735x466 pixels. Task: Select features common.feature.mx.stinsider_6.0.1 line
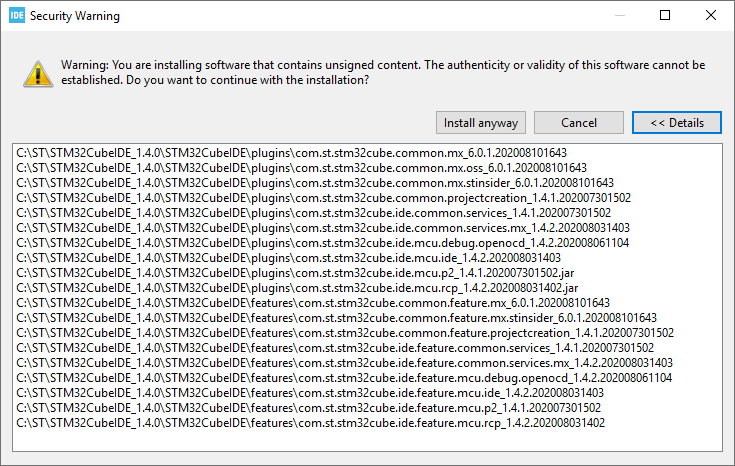coord(337,318)
